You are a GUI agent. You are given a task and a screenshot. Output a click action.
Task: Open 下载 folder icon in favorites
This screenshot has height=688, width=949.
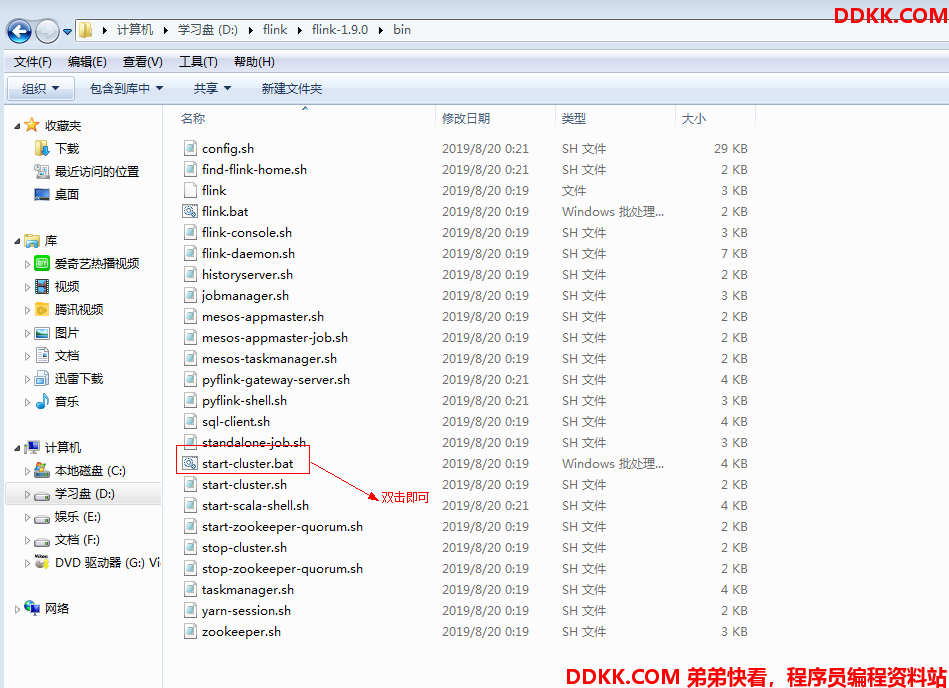(42, 148)
